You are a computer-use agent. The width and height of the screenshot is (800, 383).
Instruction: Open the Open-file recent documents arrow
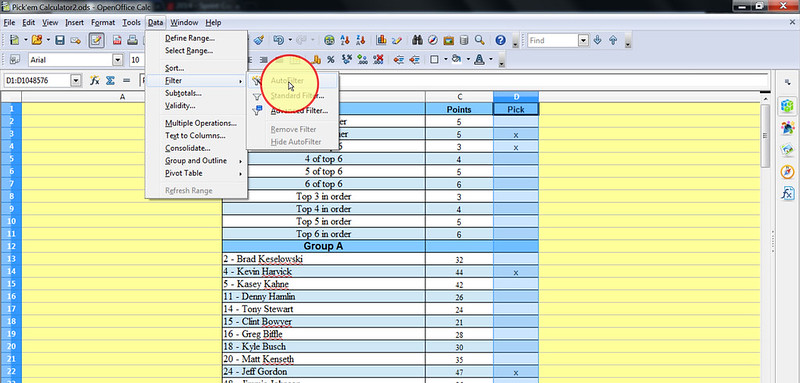coord(48,40)
